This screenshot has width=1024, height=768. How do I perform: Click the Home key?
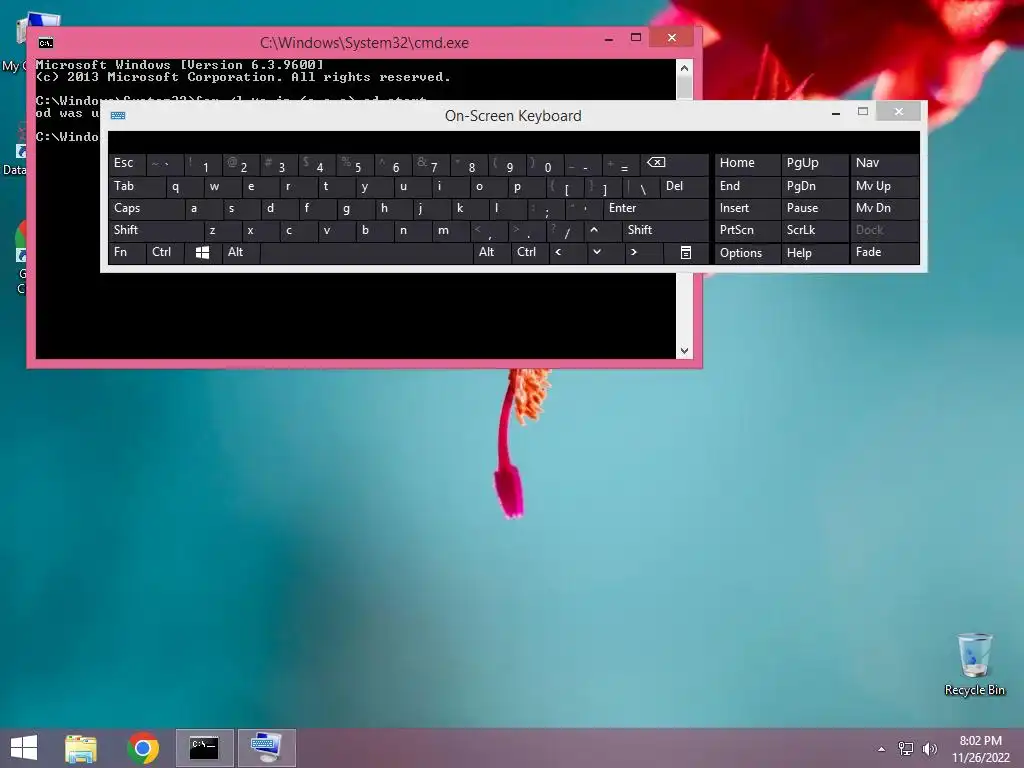tap(747, 164)
